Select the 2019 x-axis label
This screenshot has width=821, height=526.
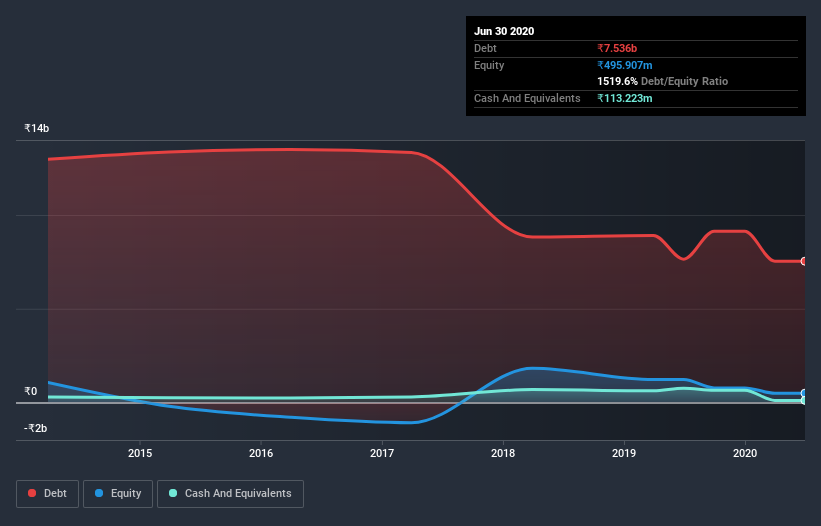coord(624,453)
